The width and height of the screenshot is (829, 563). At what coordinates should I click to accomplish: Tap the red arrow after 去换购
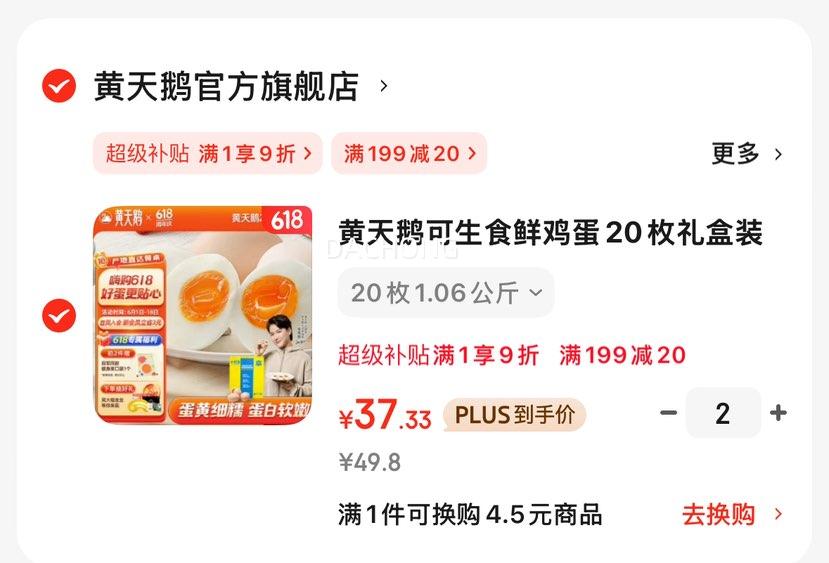[778, 514]
